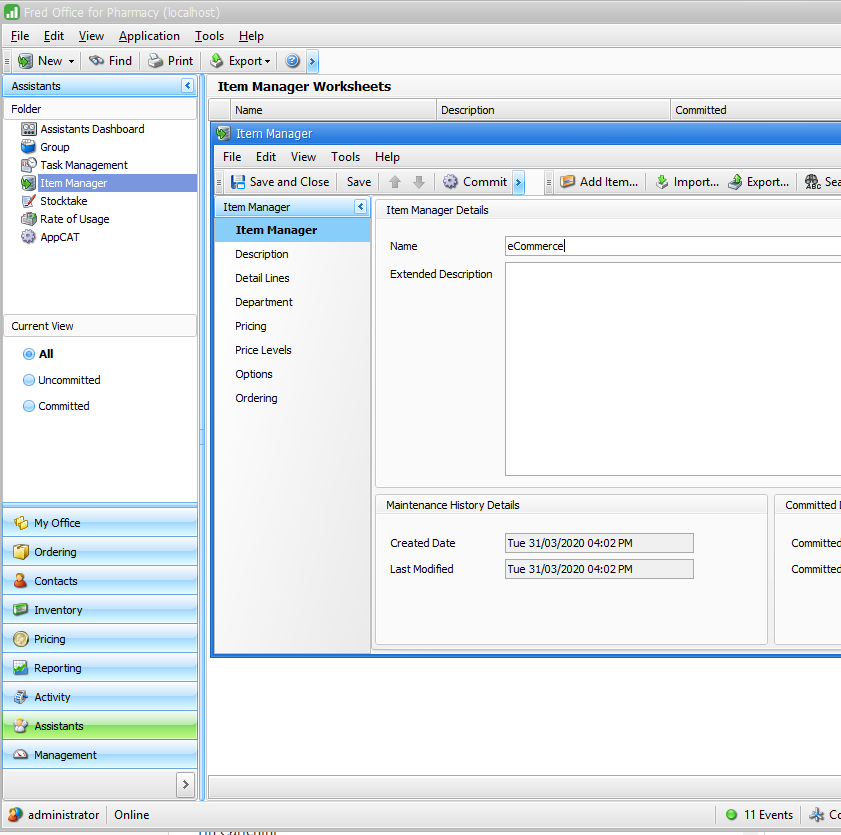
Task: Click the Add Item toolbar icon
Action: (568, 182)
